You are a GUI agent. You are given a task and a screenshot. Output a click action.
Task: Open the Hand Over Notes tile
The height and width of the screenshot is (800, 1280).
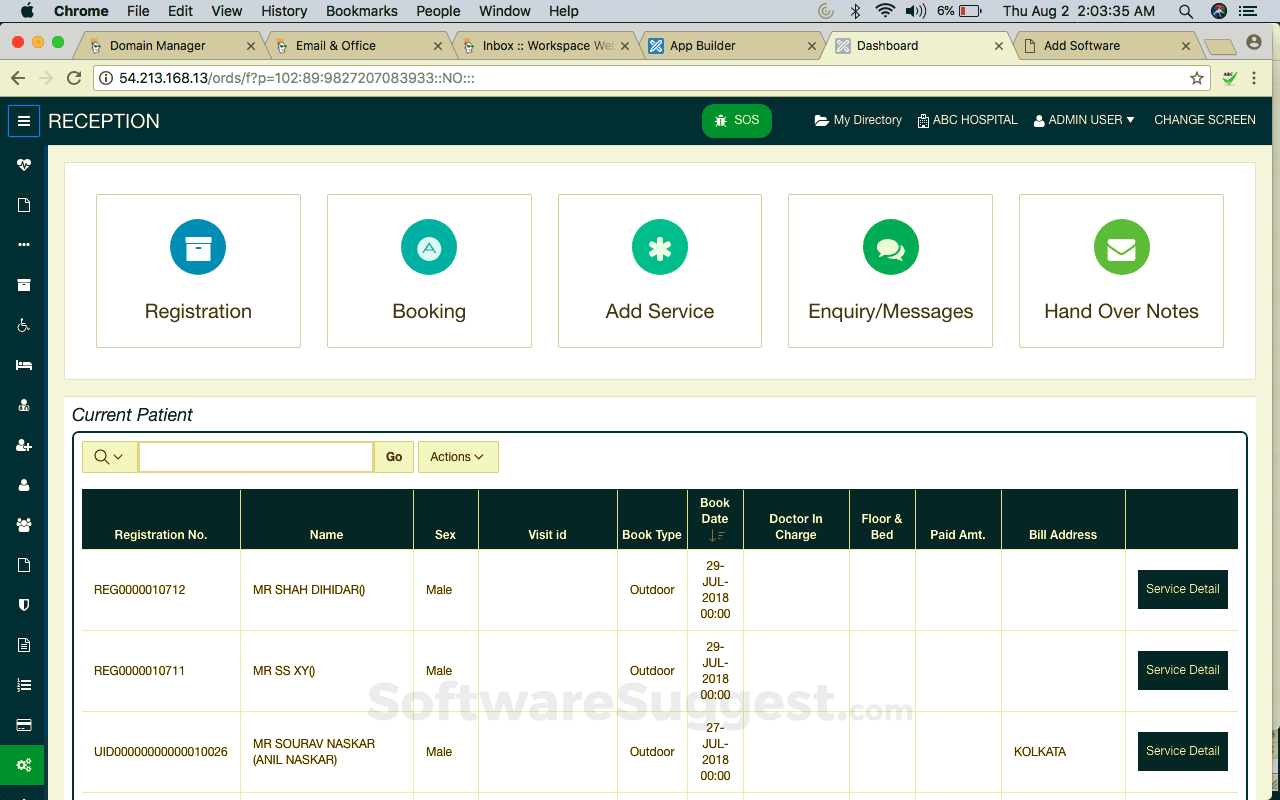click(x=1121, y=271)
